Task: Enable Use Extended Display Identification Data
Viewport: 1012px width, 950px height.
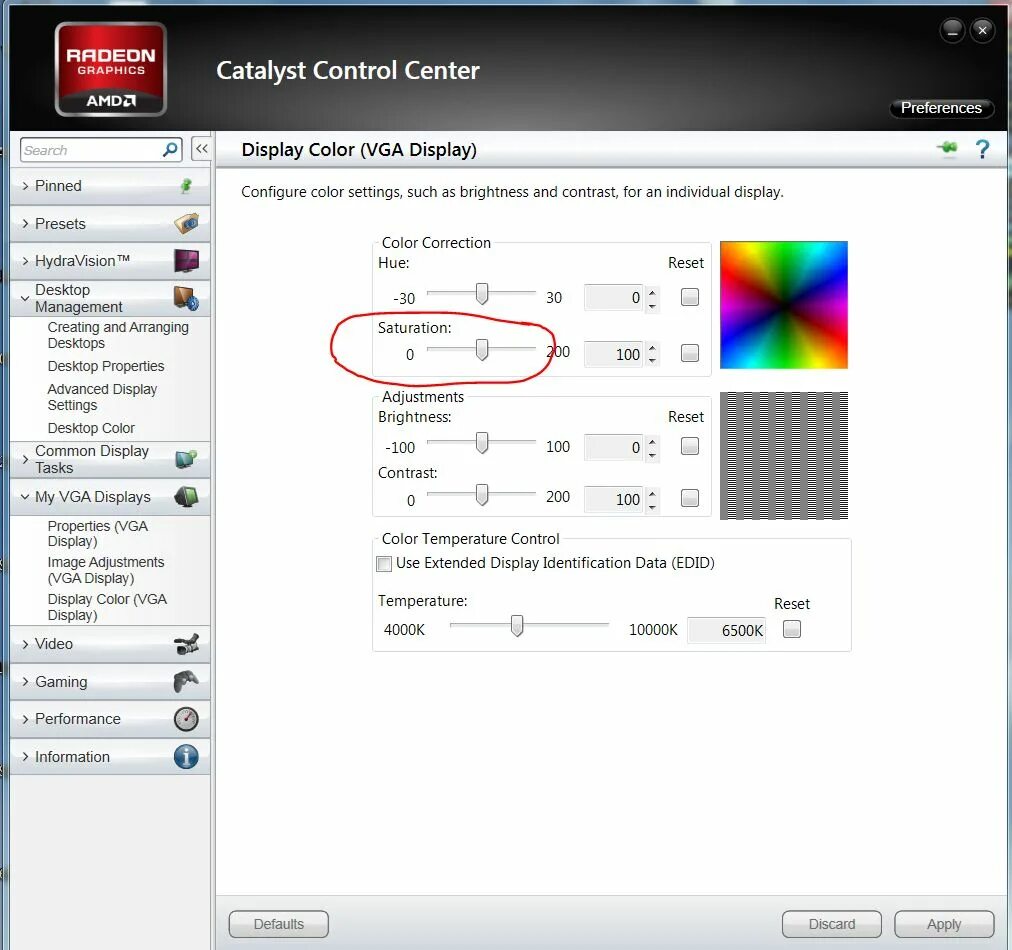Action: pyautogui.click(x=384, y=563)
